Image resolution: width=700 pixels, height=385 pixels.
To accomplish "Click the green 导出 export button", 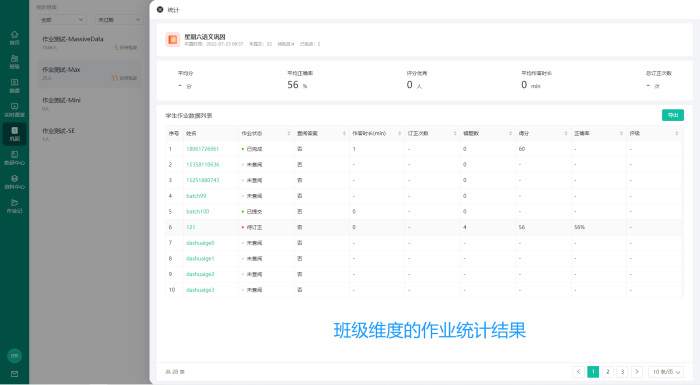I will [673, 115].
